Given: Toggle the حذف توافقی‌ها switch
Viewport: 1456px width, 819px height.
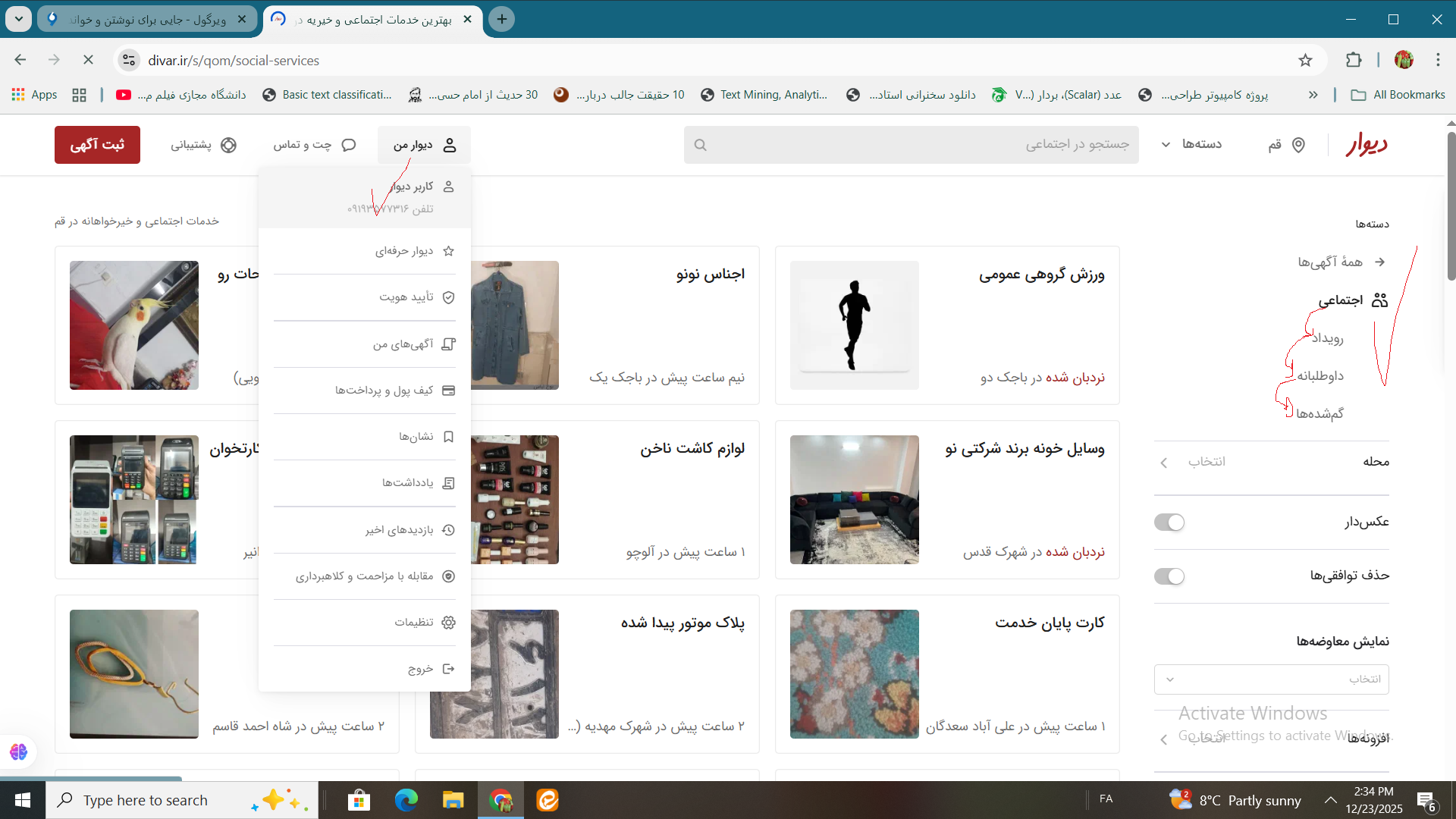Looking at the screenshot, I should 1169,576.
